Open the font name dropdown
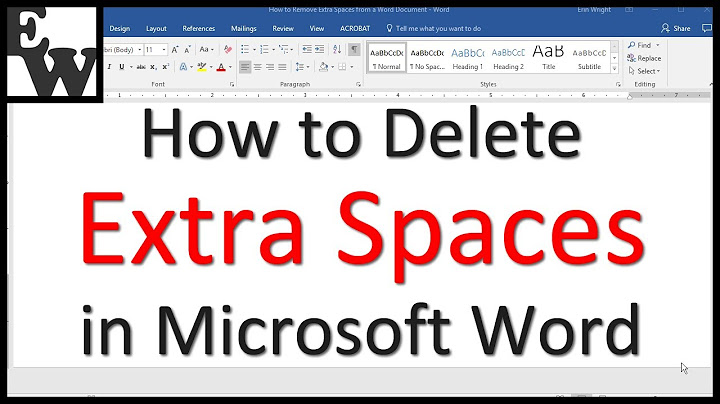The height and width of the screenshot is (404, 720). pyautogui.click(x=140, y=50)
